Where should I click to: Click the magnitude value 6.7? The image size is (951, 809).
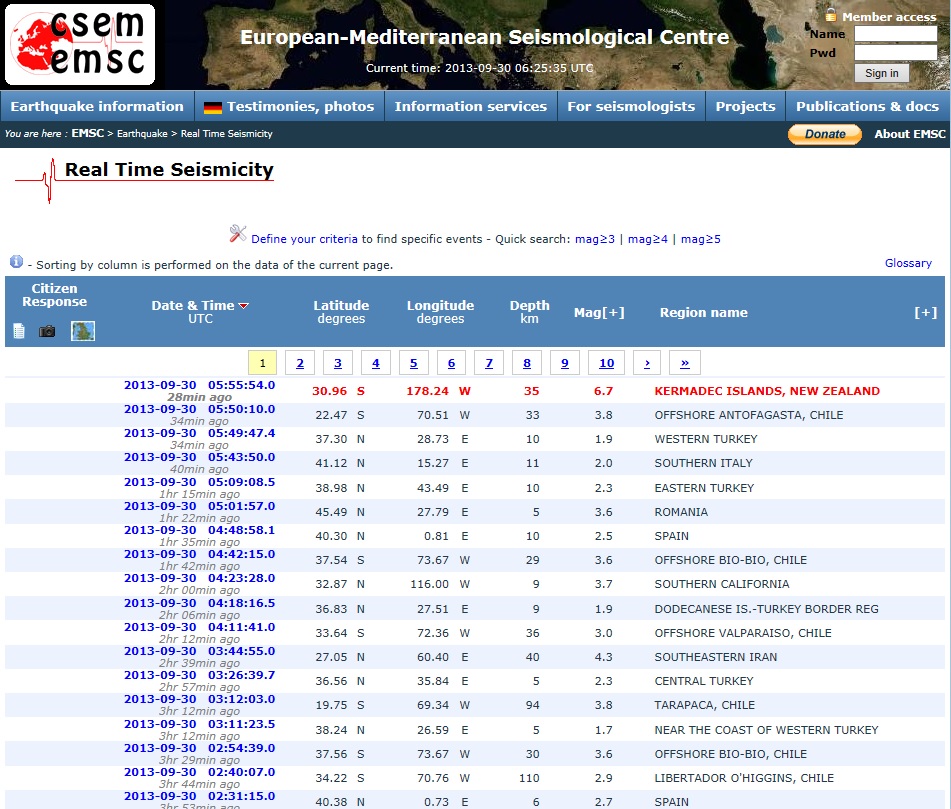[603, 391]
